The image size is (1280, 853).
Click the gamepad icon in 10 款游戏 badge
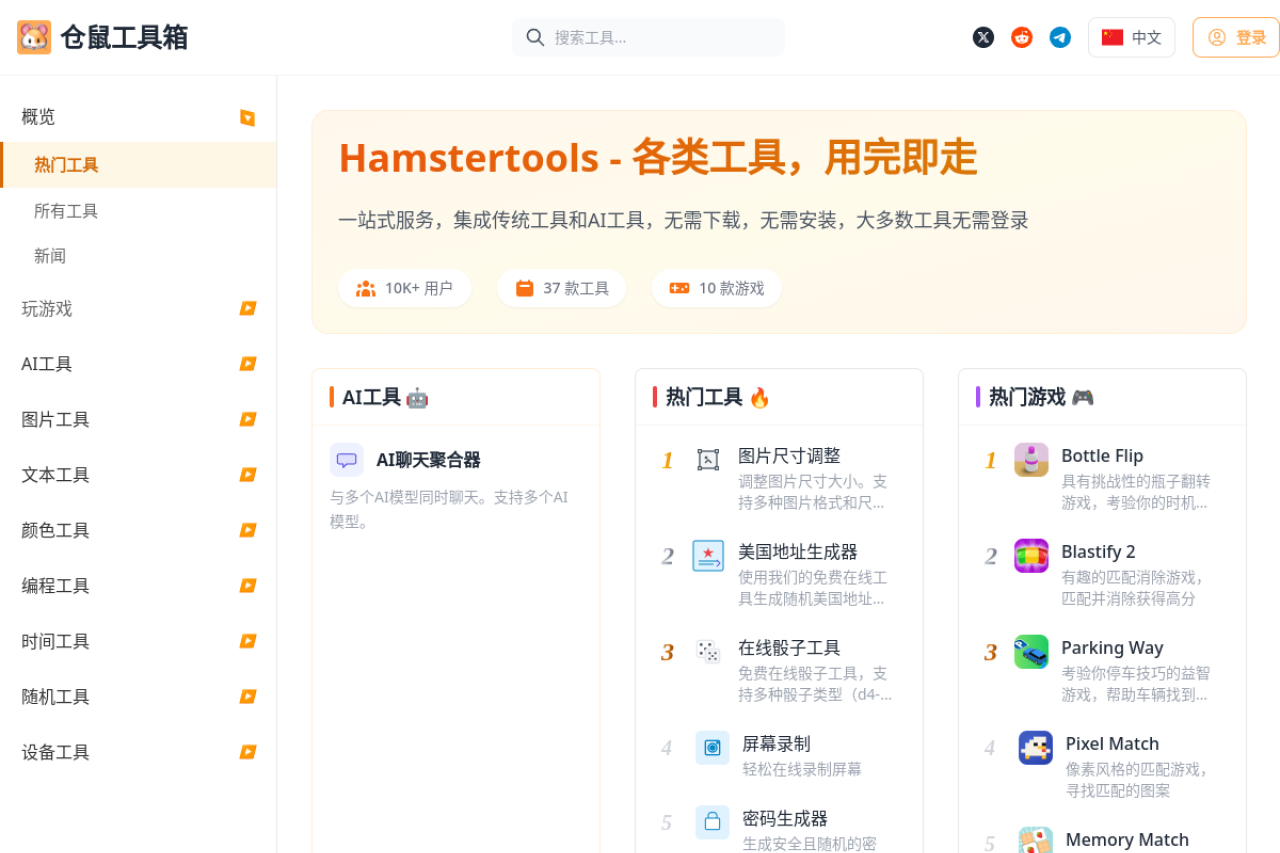679,288
